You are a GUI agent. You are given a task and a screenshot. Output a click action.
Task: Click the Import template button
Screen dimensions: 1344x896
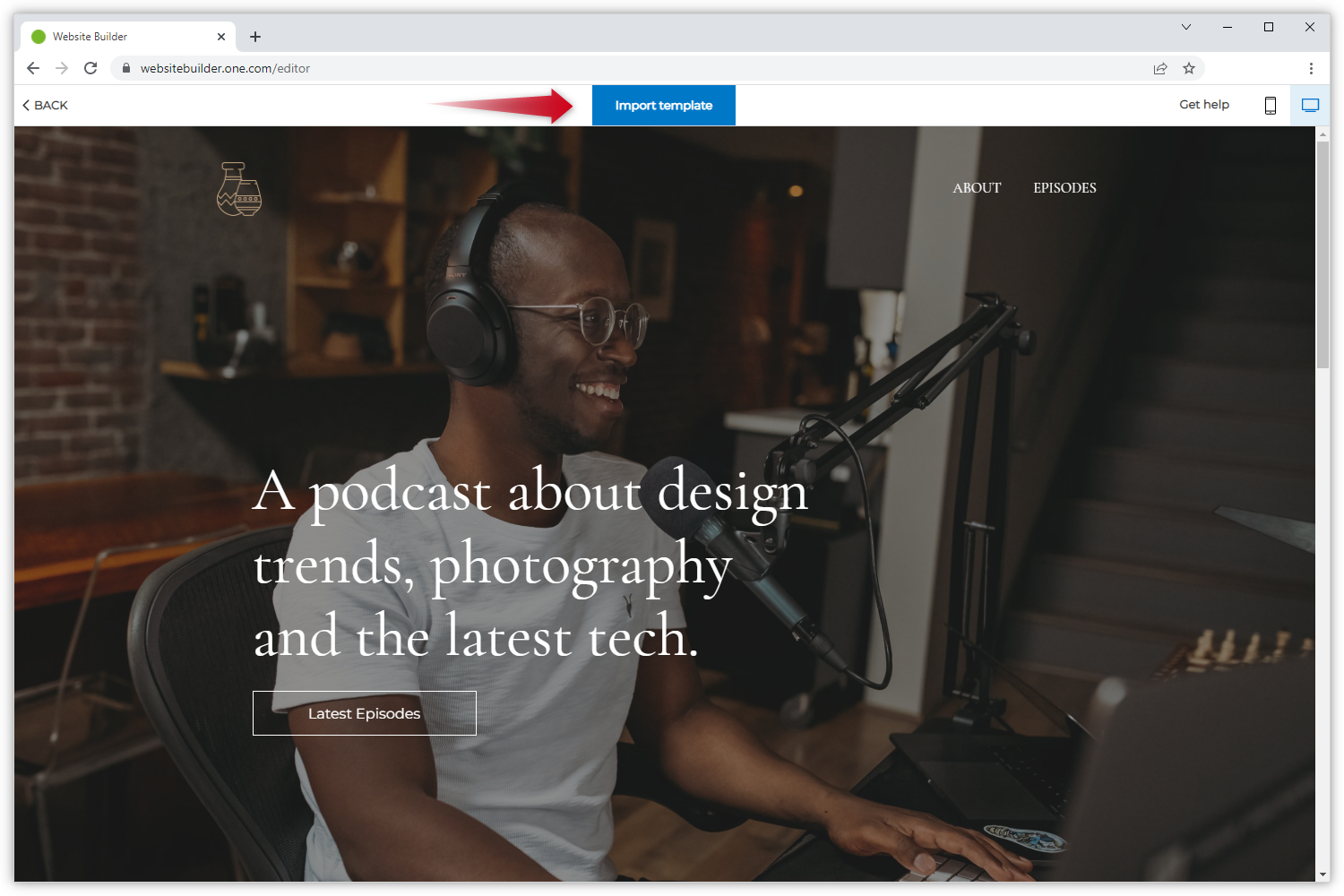pos(663,106)
